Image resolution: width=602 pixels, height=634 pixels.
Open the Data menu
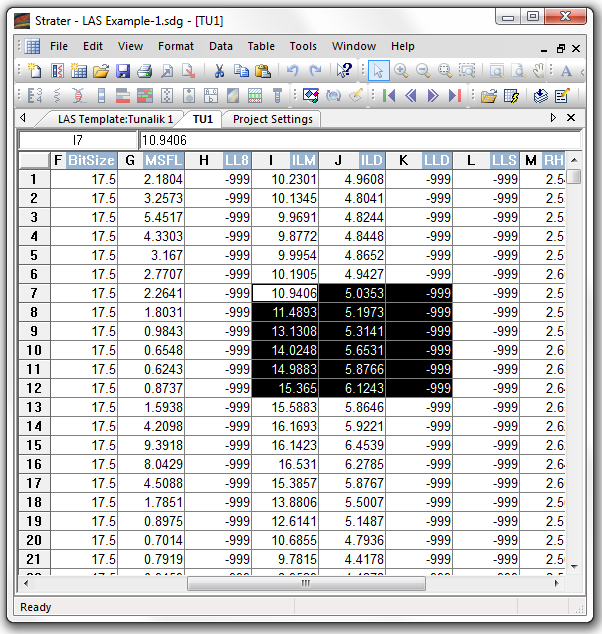click(x=221, y=46)
